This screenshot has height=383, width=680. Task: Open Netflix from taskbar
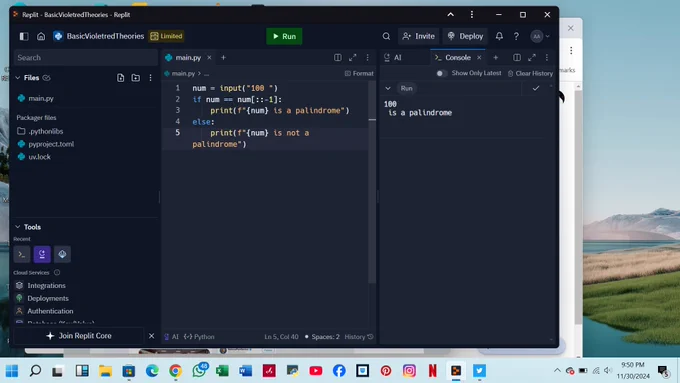tap(432, 371)
